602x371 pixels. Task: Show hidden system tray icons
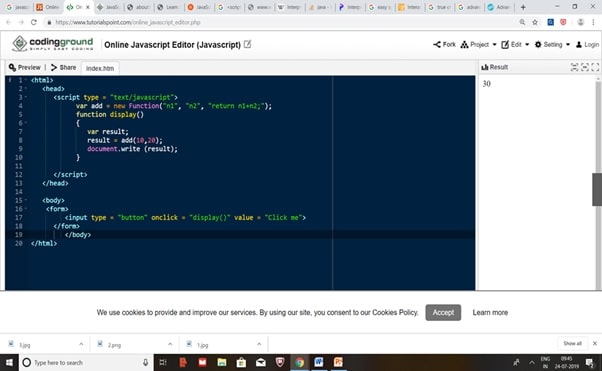click(x=532, y=362)
